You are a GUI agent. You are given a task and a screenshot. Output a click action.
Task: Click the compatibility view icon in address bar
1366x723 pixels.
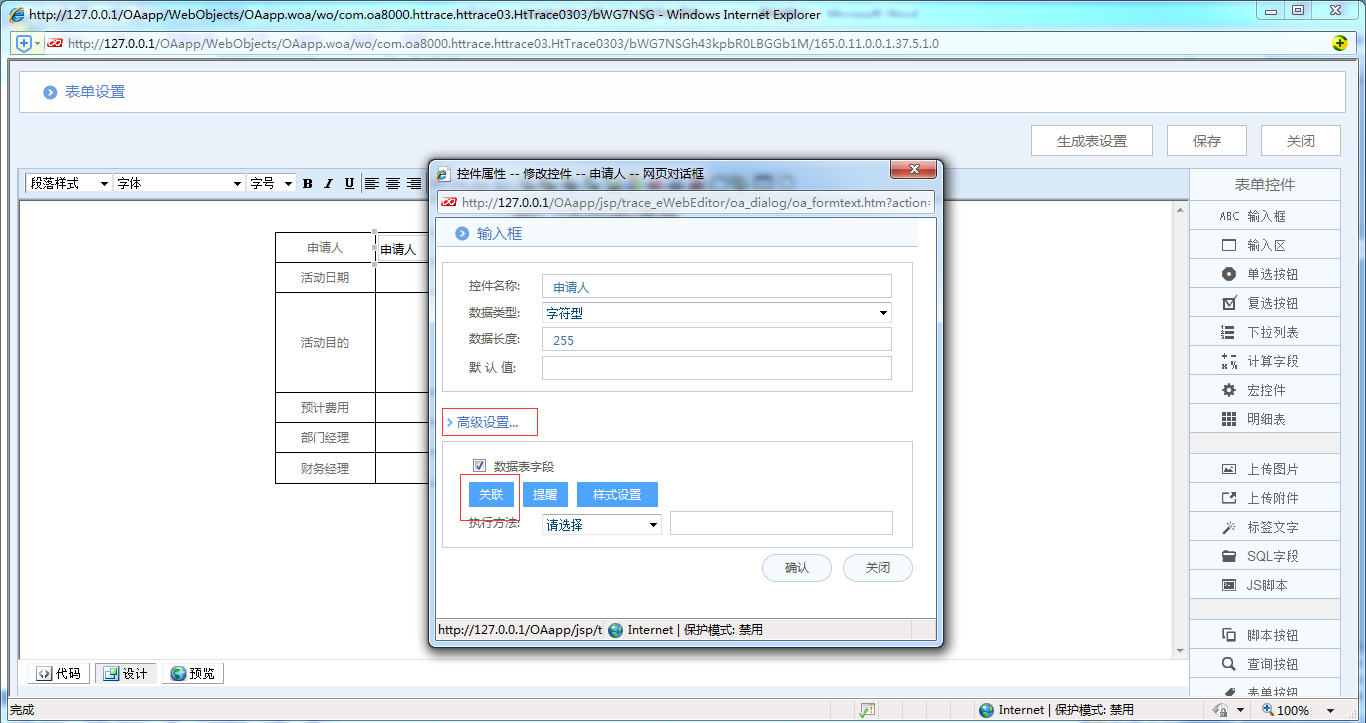(1340, 43)
